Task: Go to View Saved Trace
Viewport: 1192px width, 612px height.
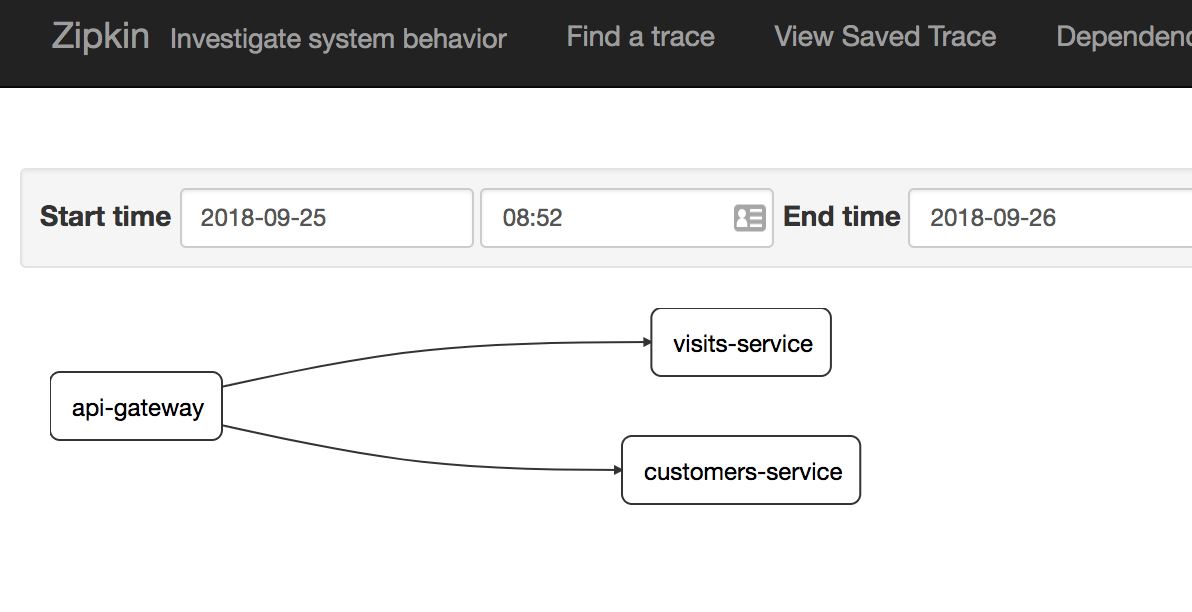Action: pyautogui.click(x=885, y=37)
